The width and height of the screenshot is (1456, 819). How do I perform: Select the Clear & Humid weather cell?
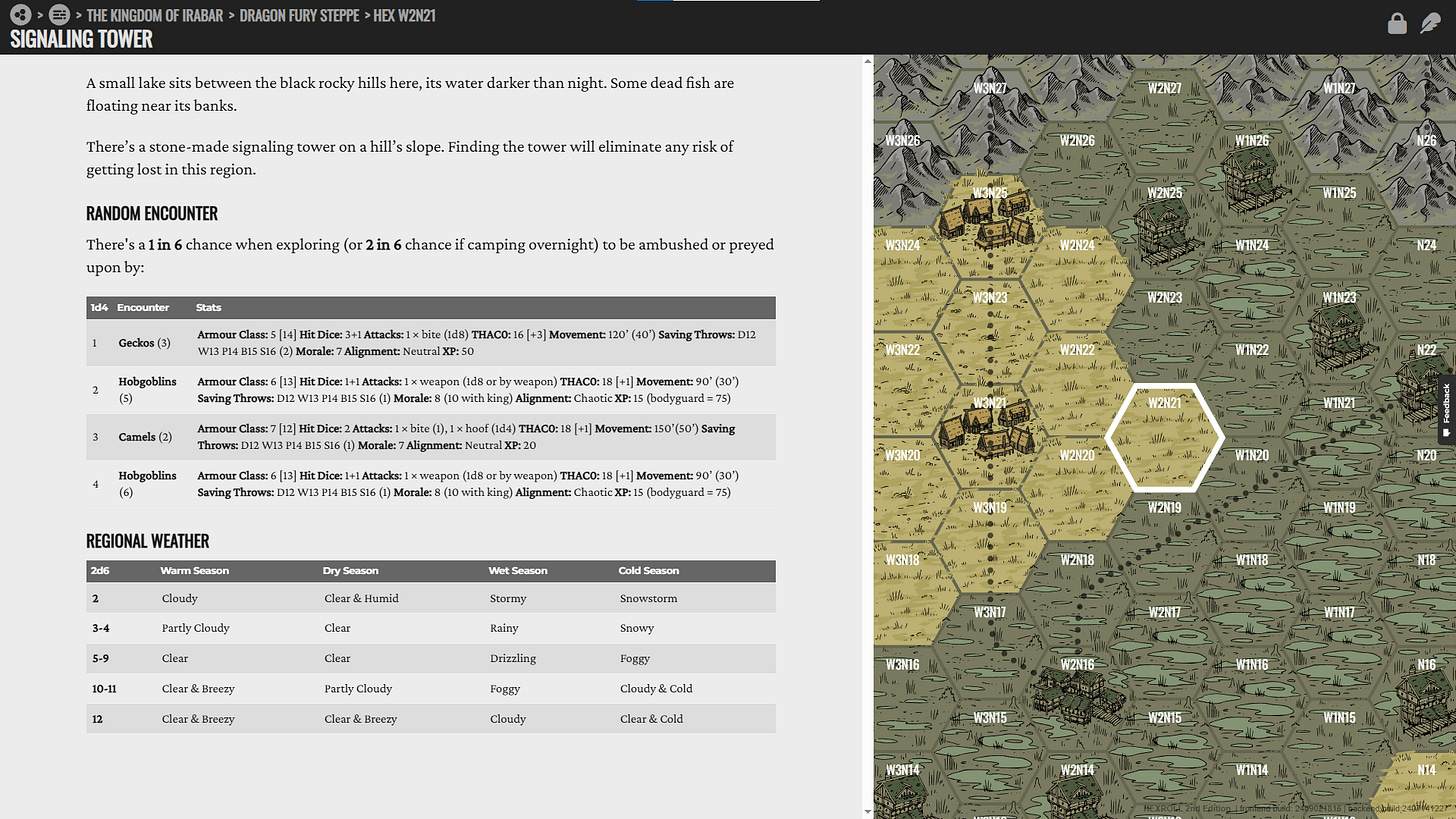(x=361, y=598)
